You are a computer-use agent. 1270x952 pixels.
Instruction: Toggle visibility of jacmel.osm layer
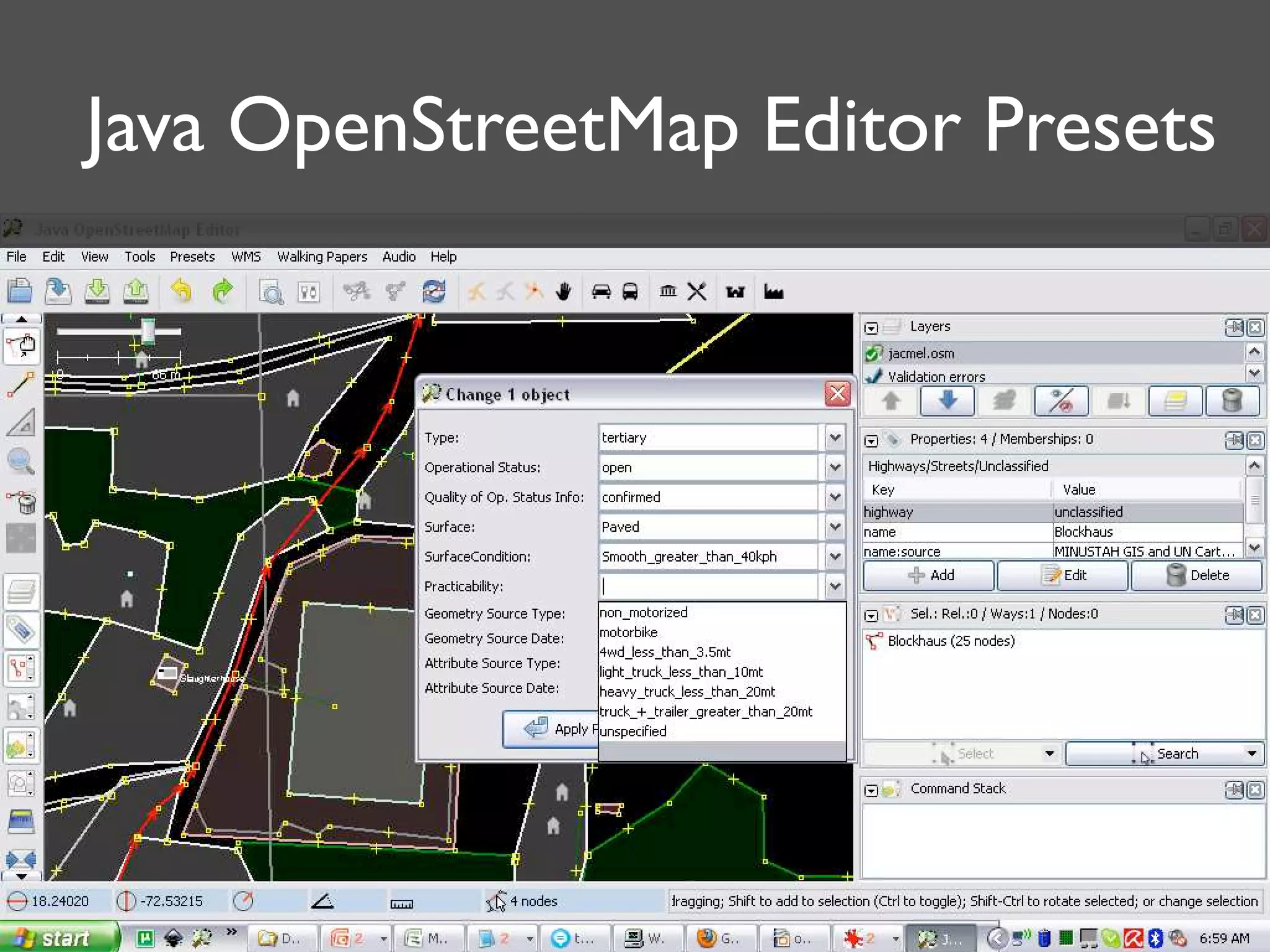point(874,353)
